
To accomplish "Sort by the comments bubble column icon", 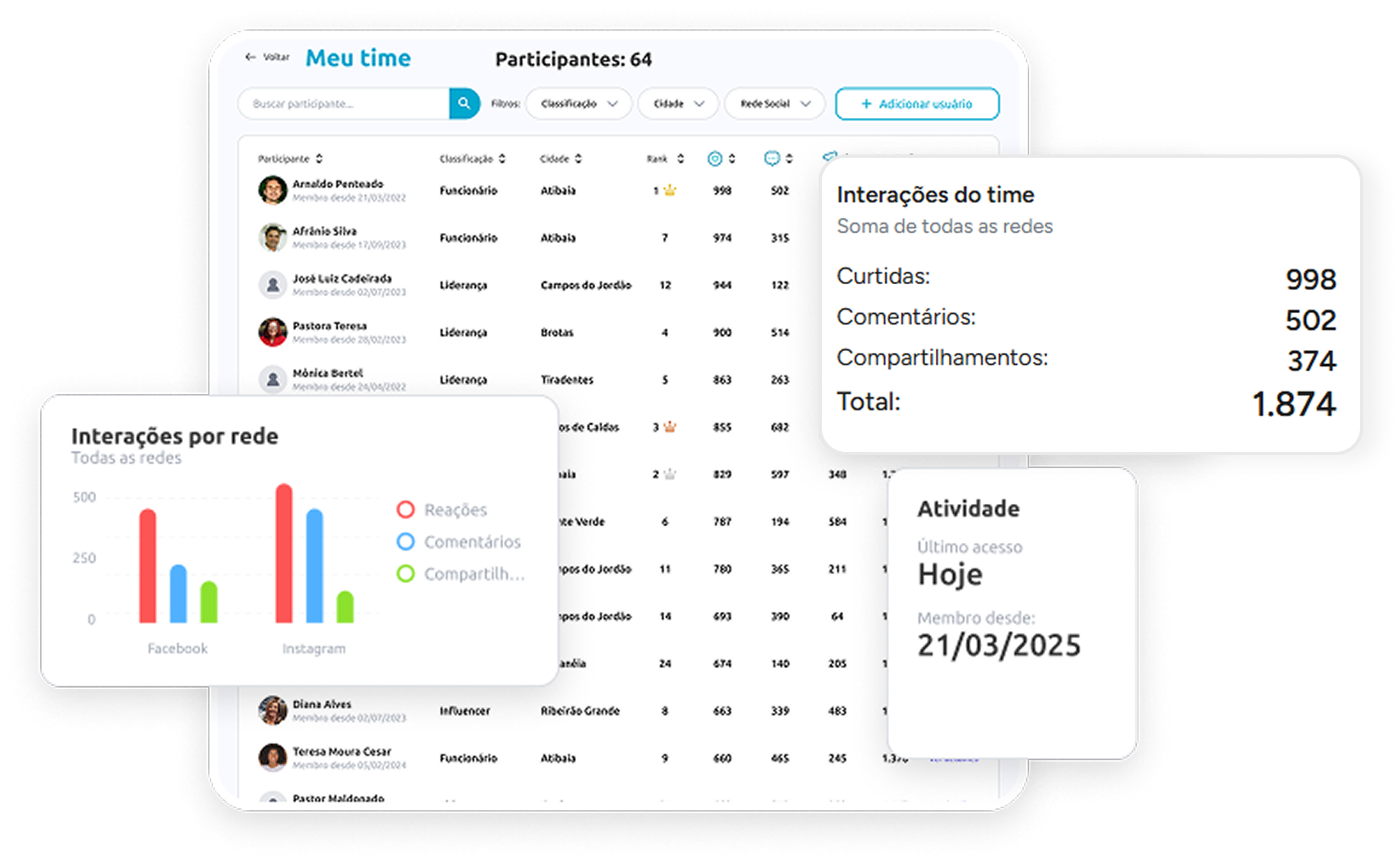I will (771, 158).
